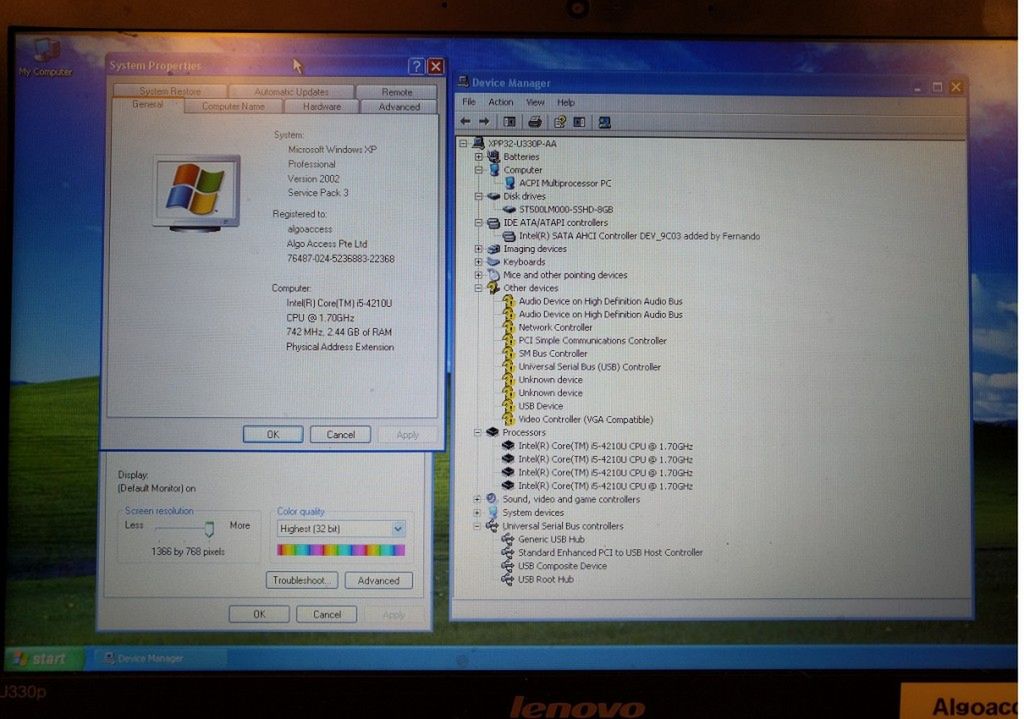The width and height of the screenshot is (1024, 719).
Task: Collapse the Computer node
Action: coord(478,170)
